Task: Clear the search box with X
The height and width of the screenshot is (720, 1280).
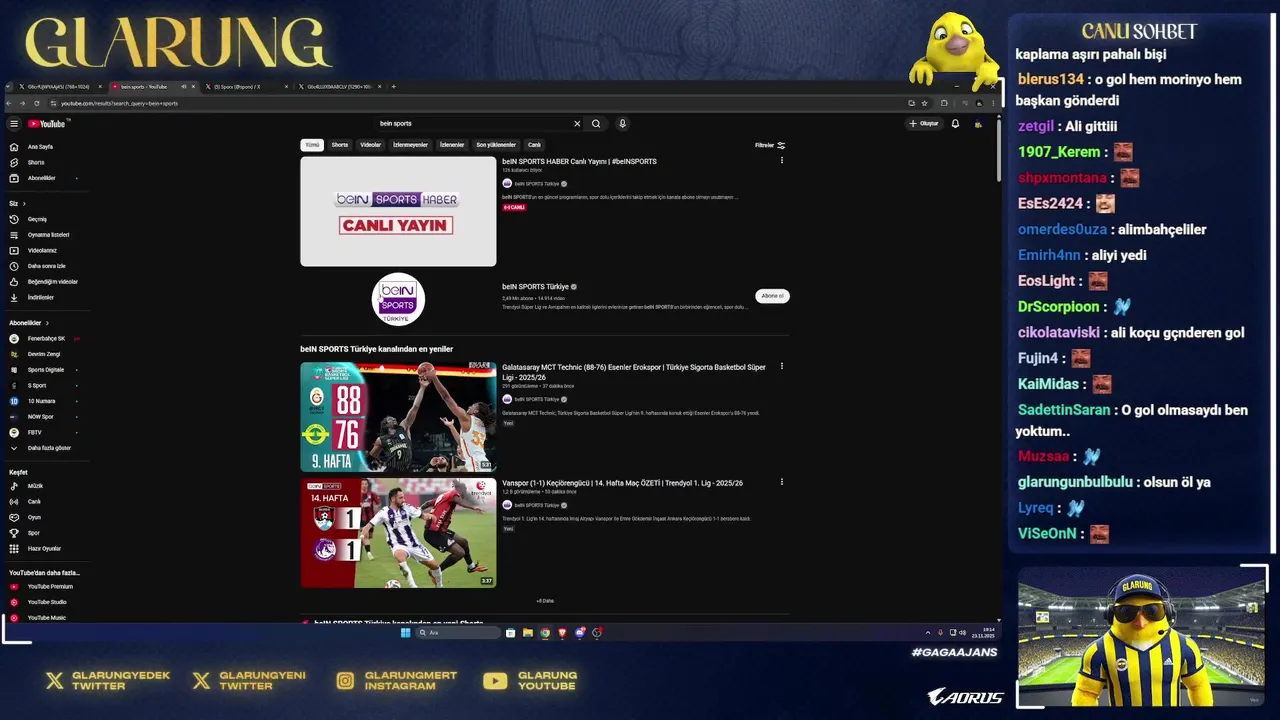Action: (577, 124)
